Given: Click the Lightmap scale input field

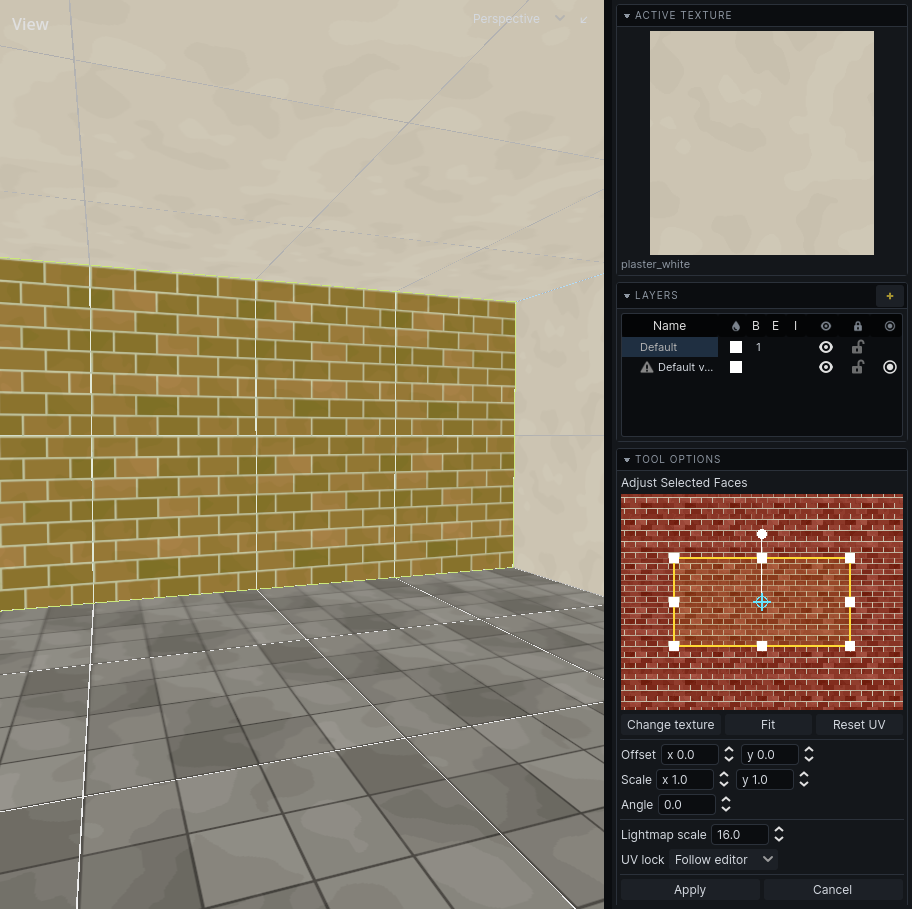Looking at the screenshot, I should pyautogui.click(x=739, y=835).
